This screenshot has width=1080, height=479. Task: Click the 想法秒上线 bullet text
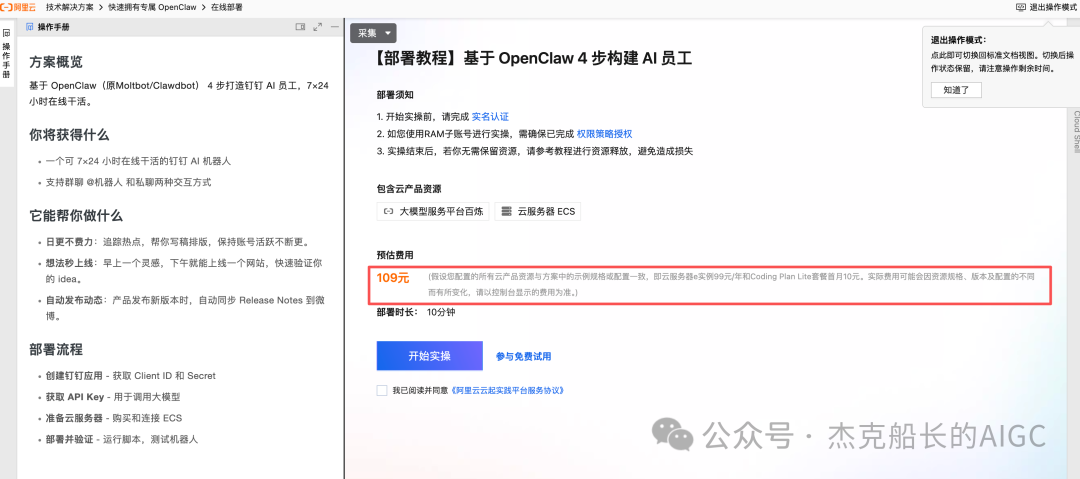(184, 271)
